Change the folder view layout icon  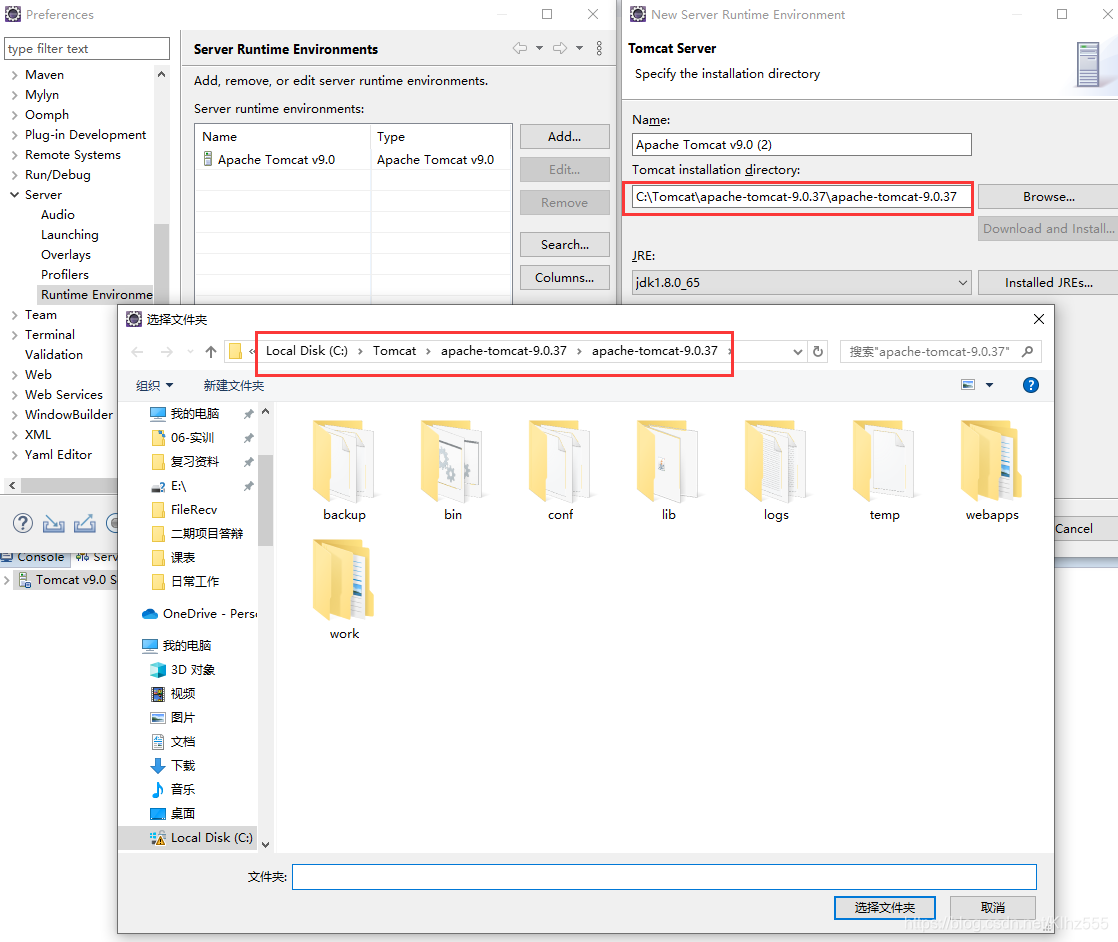coord(968,385)
